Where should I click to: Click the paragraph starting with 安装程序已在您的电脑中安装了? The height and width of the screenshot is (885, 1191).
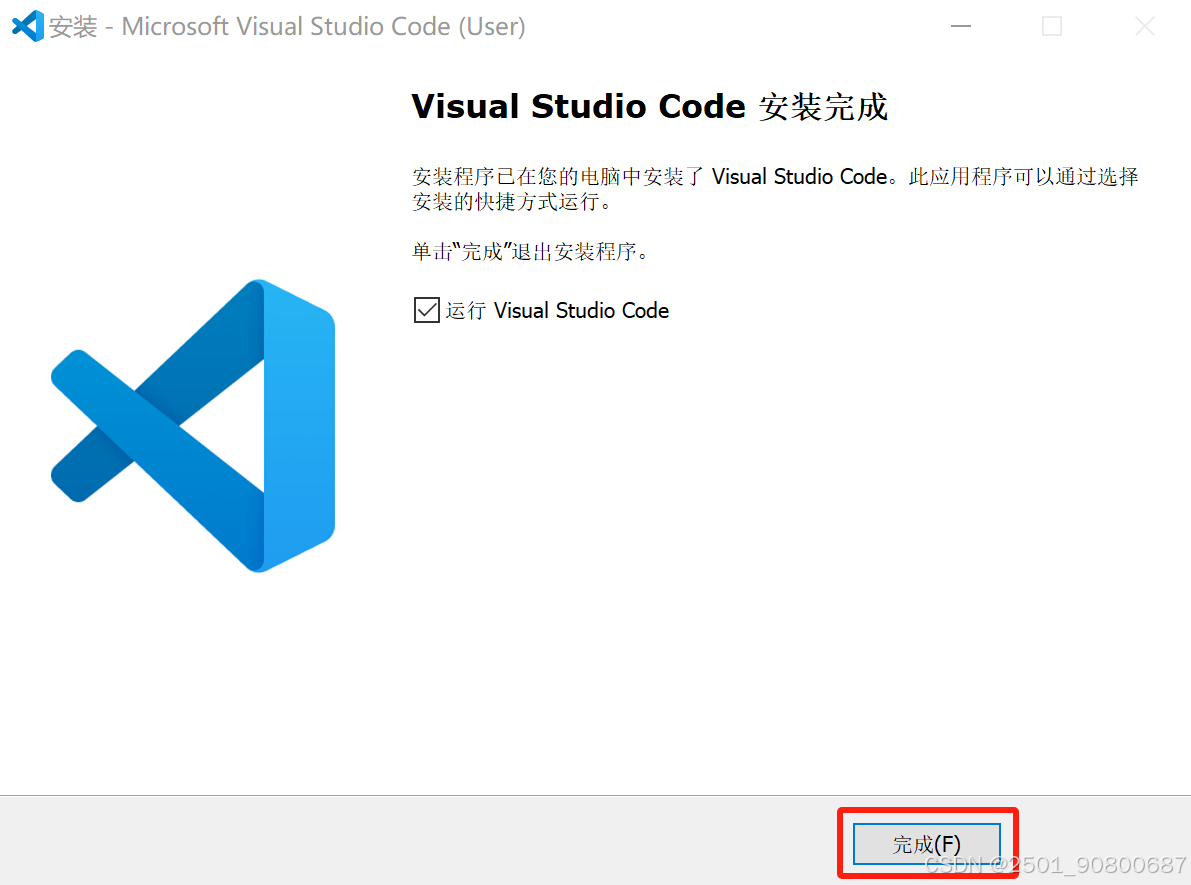[x=775, y=189]
